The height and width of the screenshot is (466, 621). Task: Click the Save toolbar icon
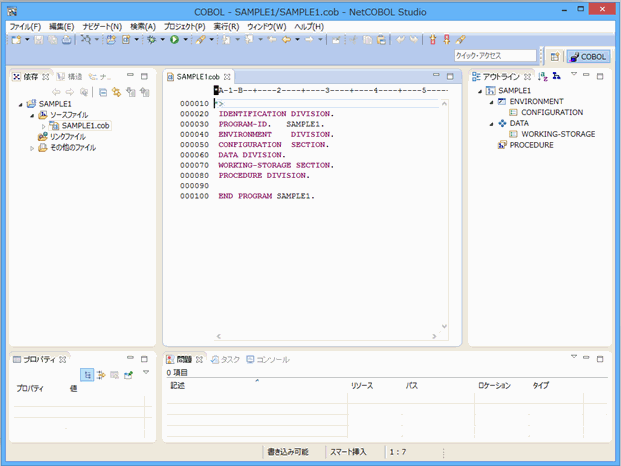(x=38, y=40)
